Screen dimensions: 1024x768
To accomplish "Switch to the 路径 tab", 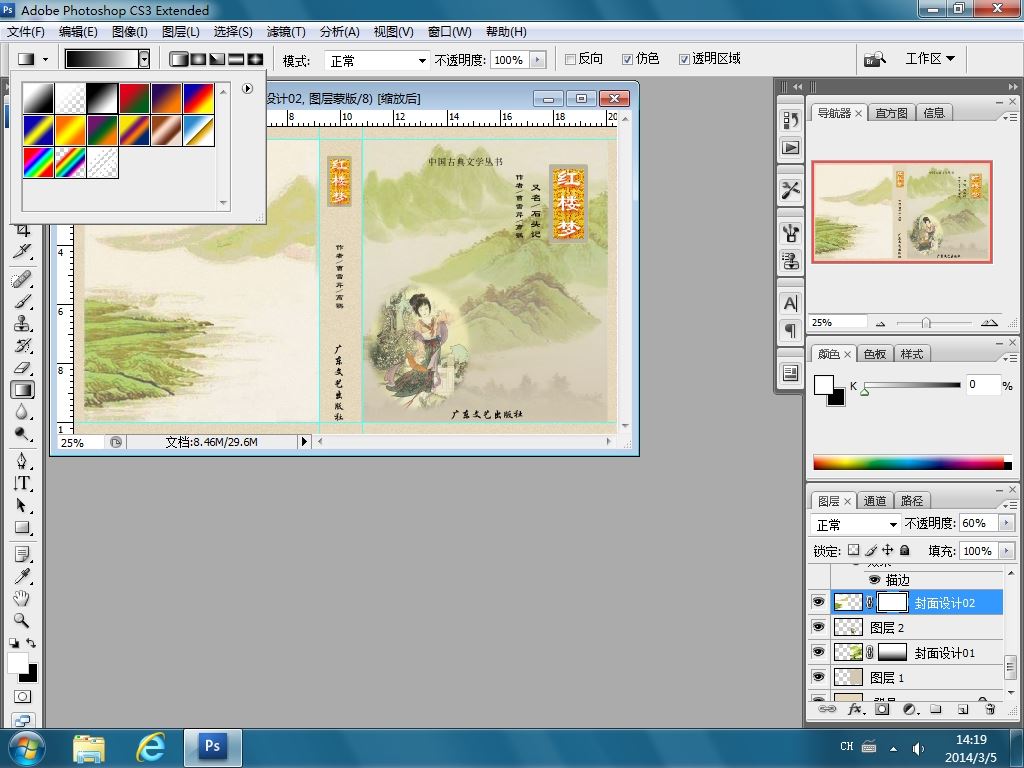I will pyautogui.click(x=912, y=501).
